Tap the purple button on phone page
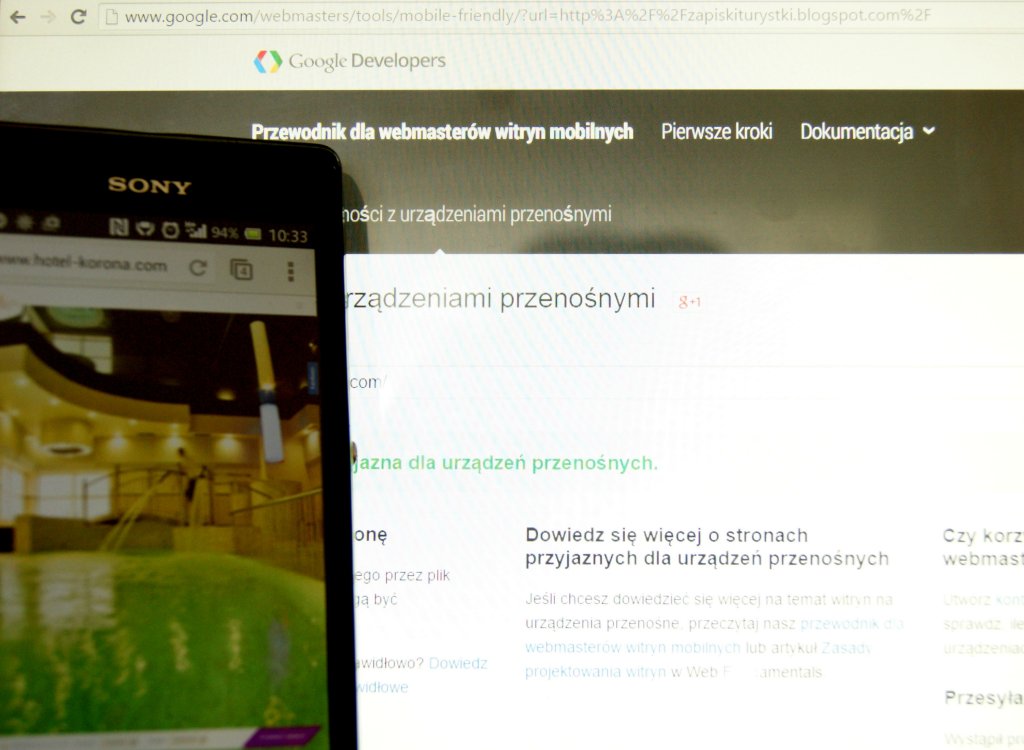The height and width of the screenshot is (750, 1024). tap(283, 735)
